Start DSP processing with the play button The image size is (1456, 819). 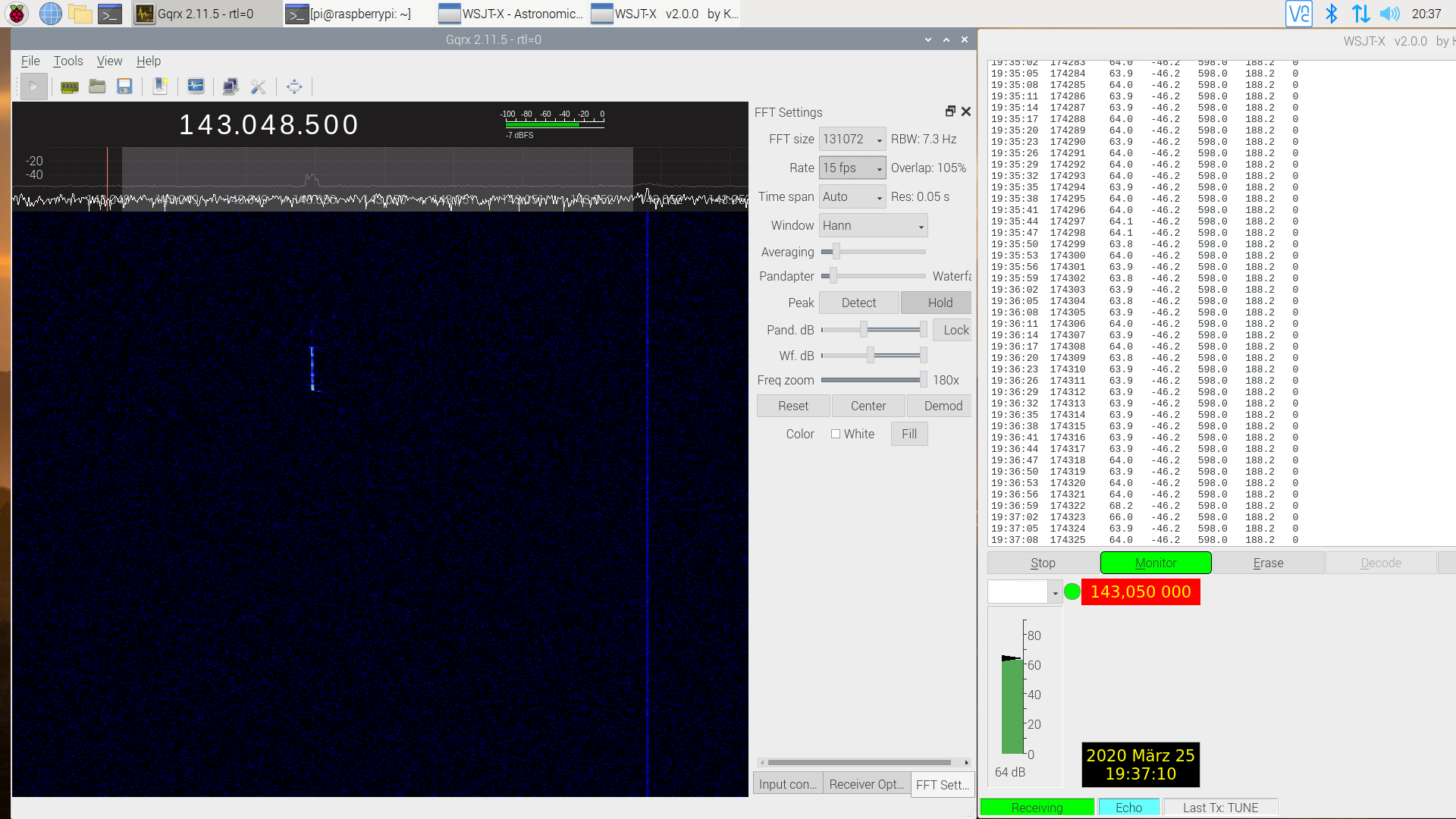[33, 86]
